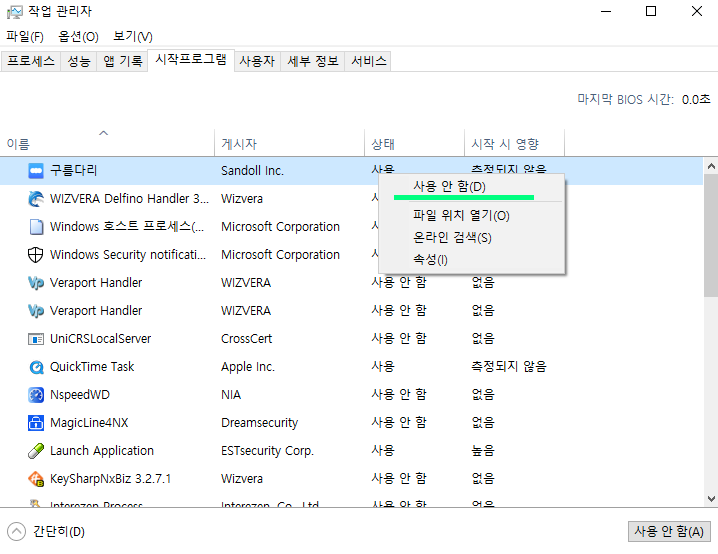This screenshot has height=554, width=718.
Task: Choose 온라인 검색(S) in context menu
Action: [x=472, y=238]
